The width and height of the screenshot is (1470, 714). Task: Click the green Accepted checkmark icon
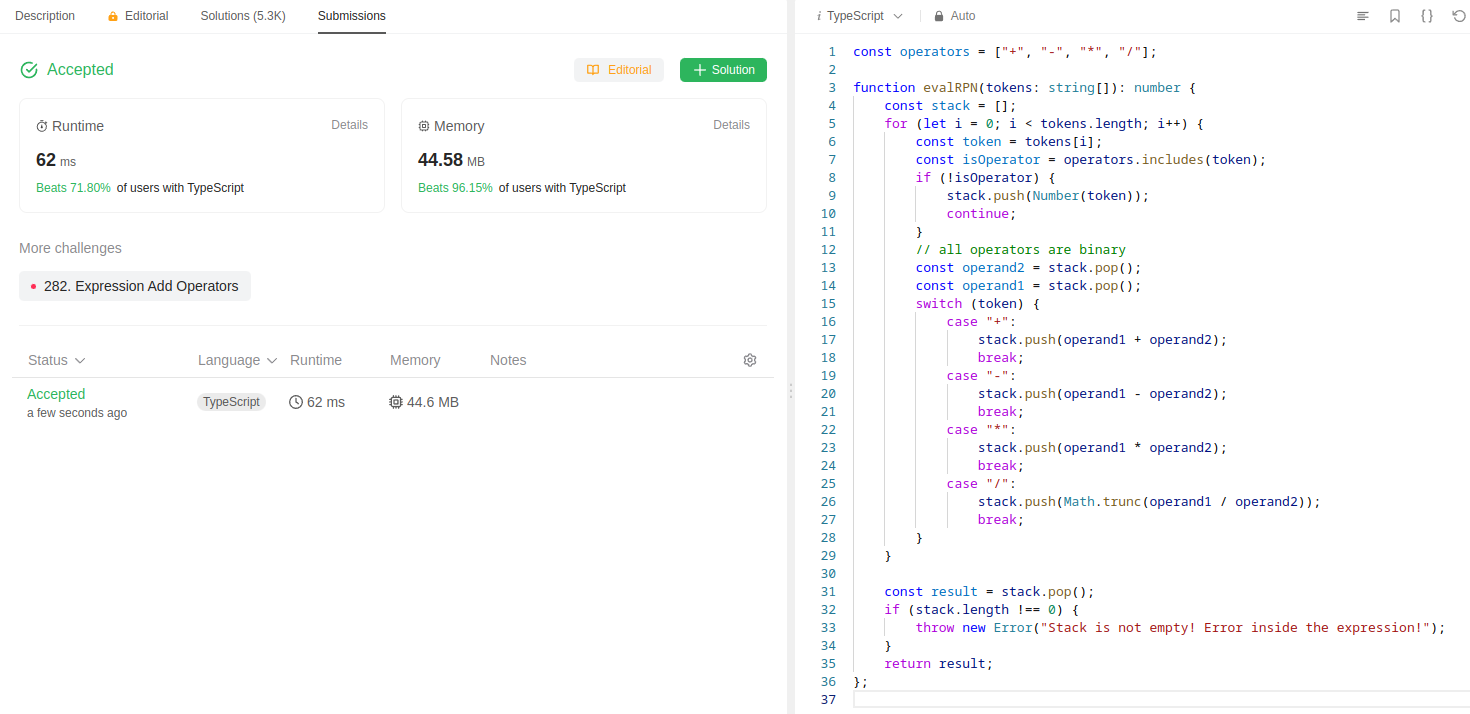29,70
